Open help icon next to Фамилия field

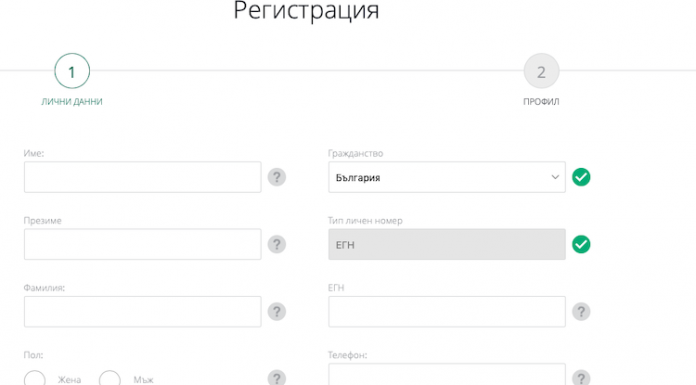(277, 312)
